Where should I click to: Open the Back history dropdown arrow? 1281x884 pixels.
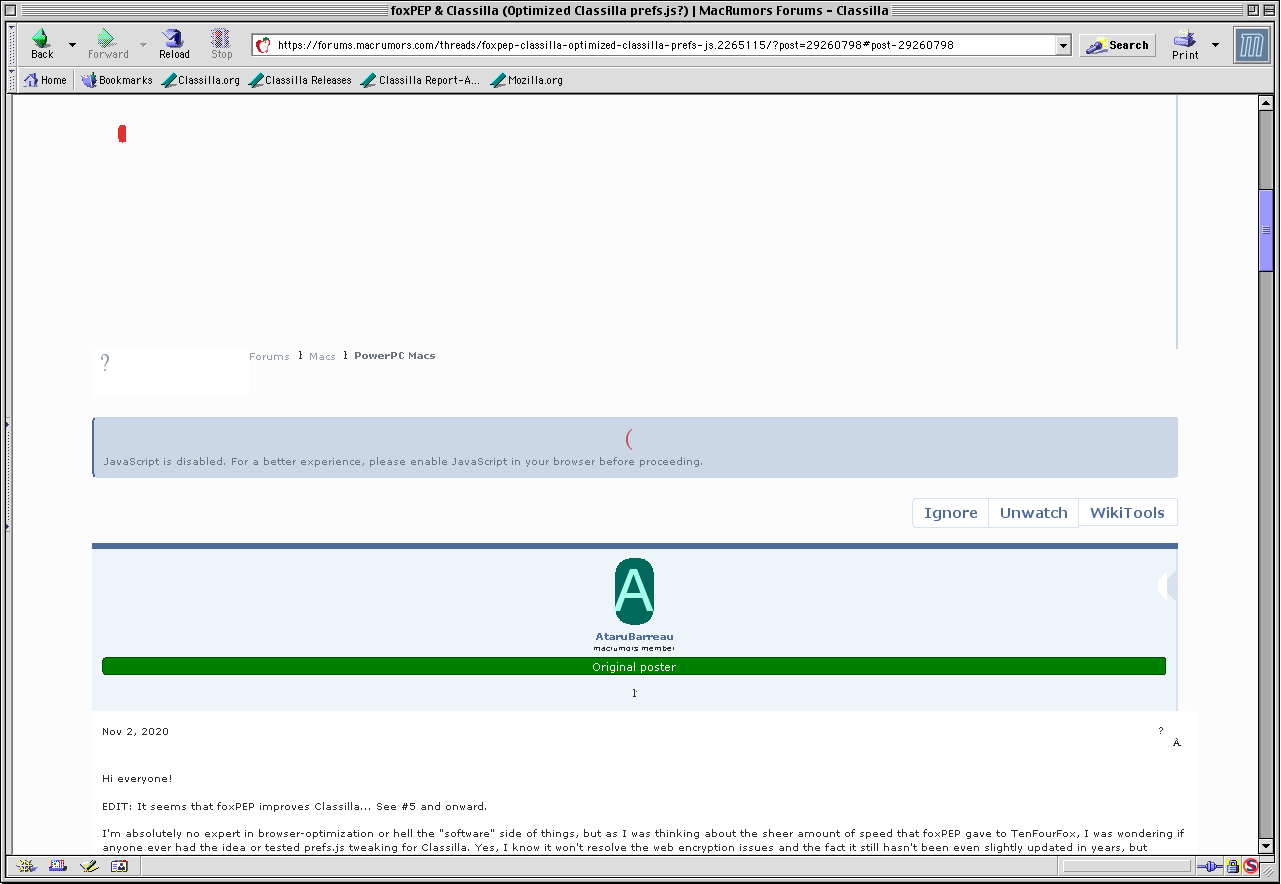(x=72, y=45)
